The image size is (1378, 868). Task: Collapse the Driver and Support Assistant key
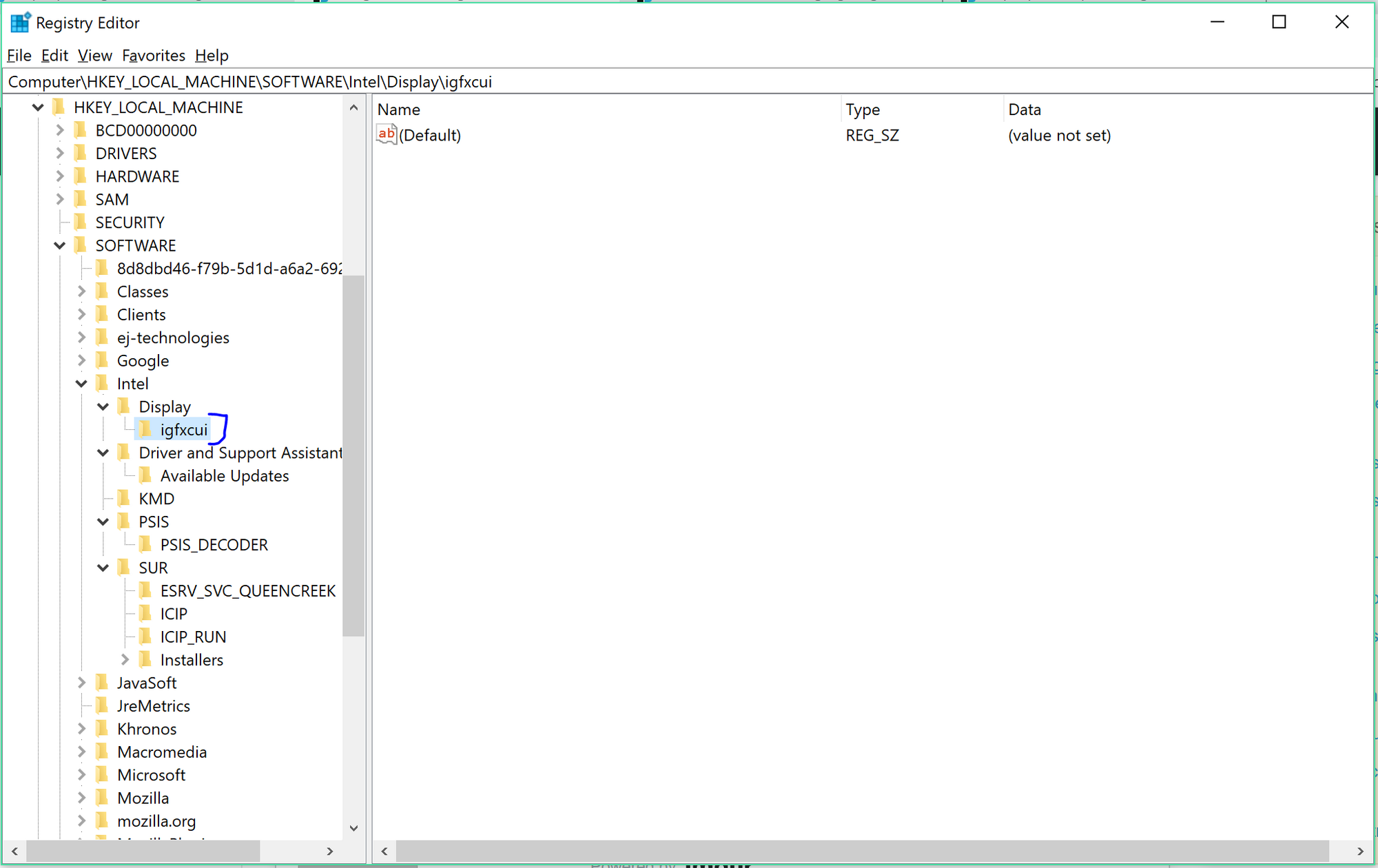coord(103,453)
